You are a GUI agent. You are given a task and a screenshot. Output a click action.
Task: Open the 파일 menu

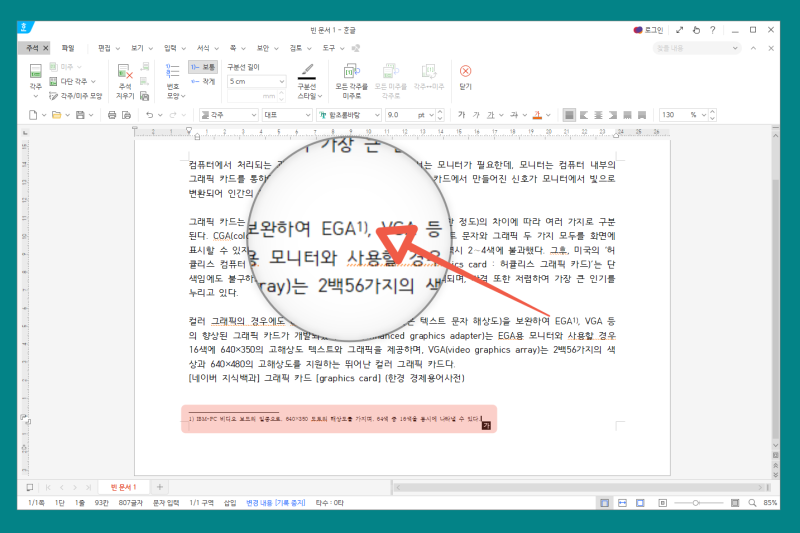click(x=68, y=48)
